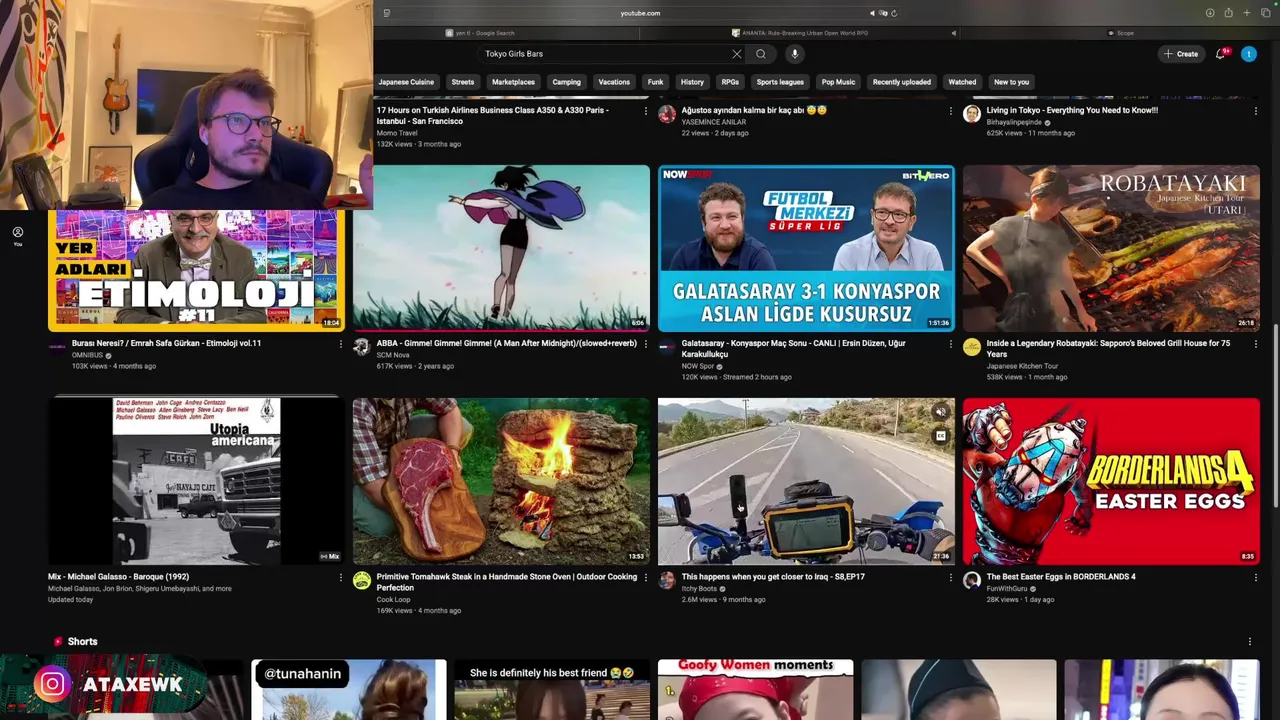Select the Pop Music filter chip
This screenshot has width=1280, height=720.
point(838,82)
